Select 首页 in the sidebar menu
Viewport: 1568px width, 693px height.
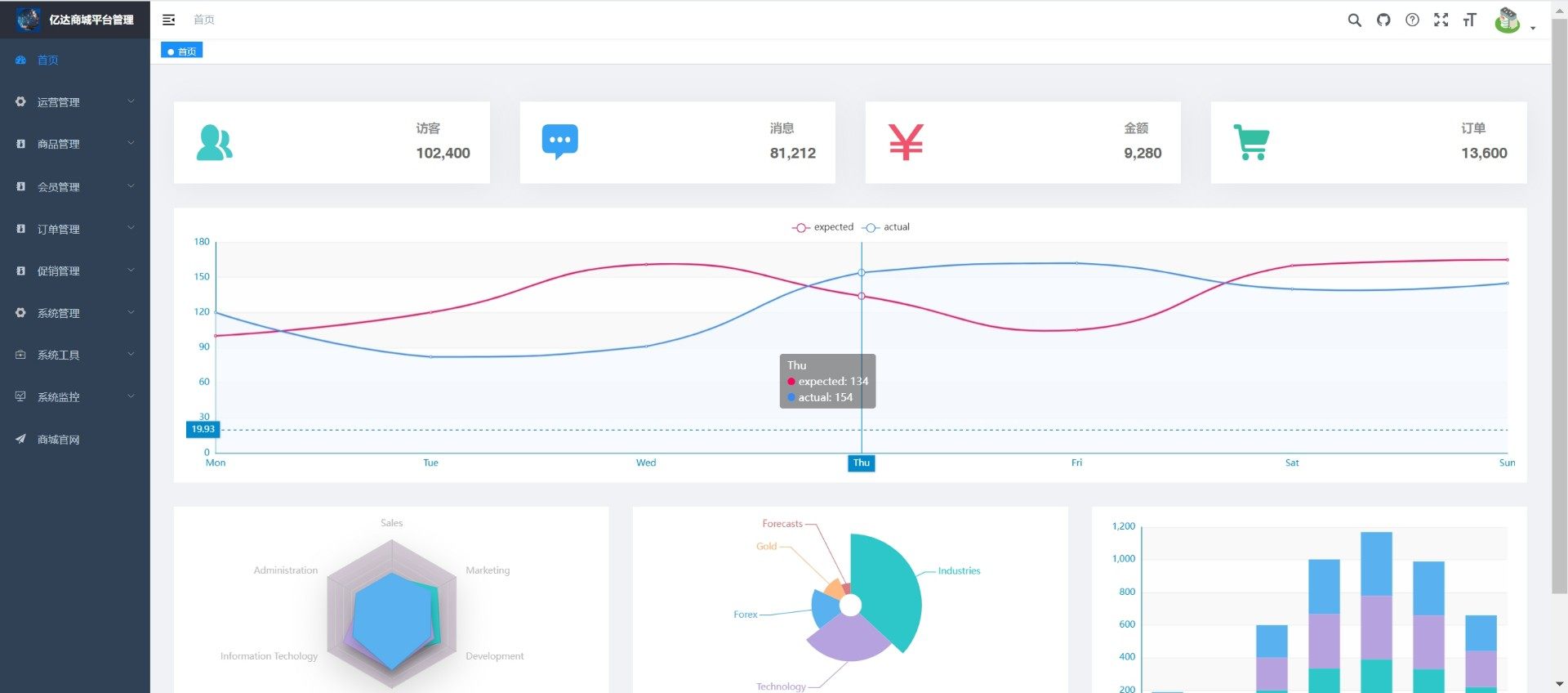click(x=75, y=60)
